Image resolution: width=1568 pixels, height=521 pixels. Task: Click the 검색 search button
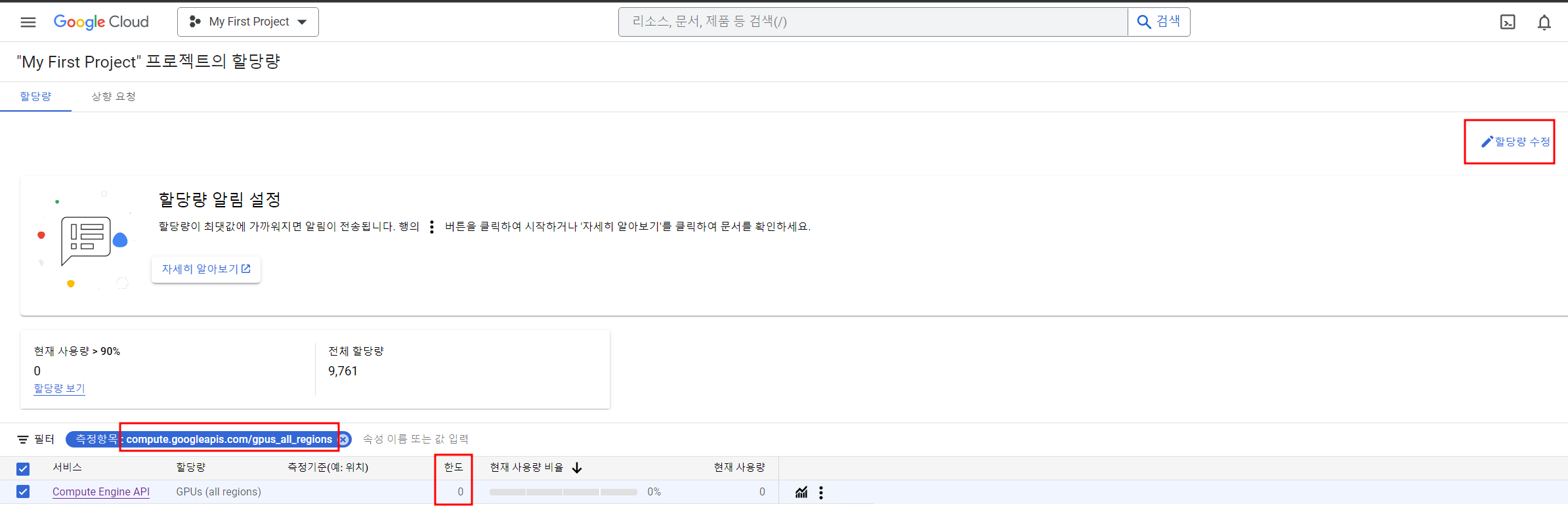point(1158,22)
